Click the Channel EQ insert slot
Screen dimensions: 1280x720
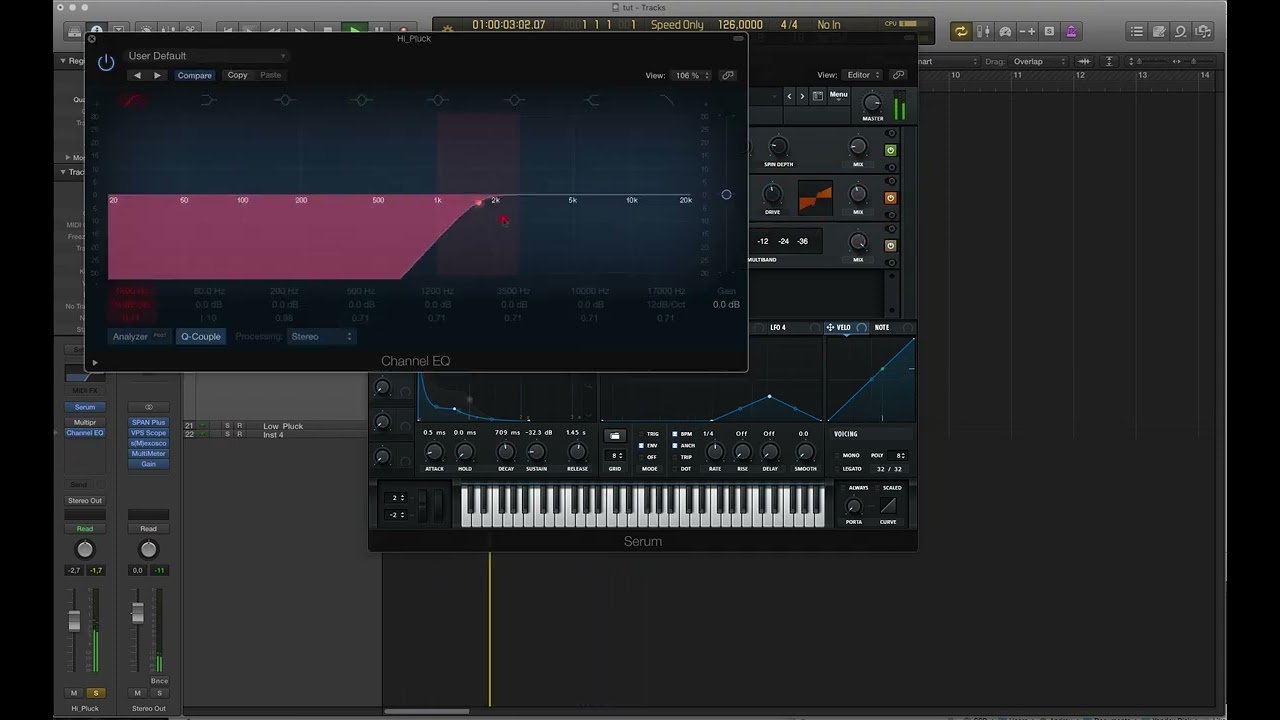85,433
